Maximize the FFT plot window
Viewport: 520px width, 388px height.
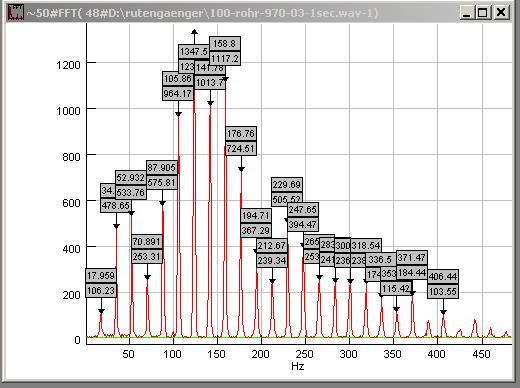482,13
